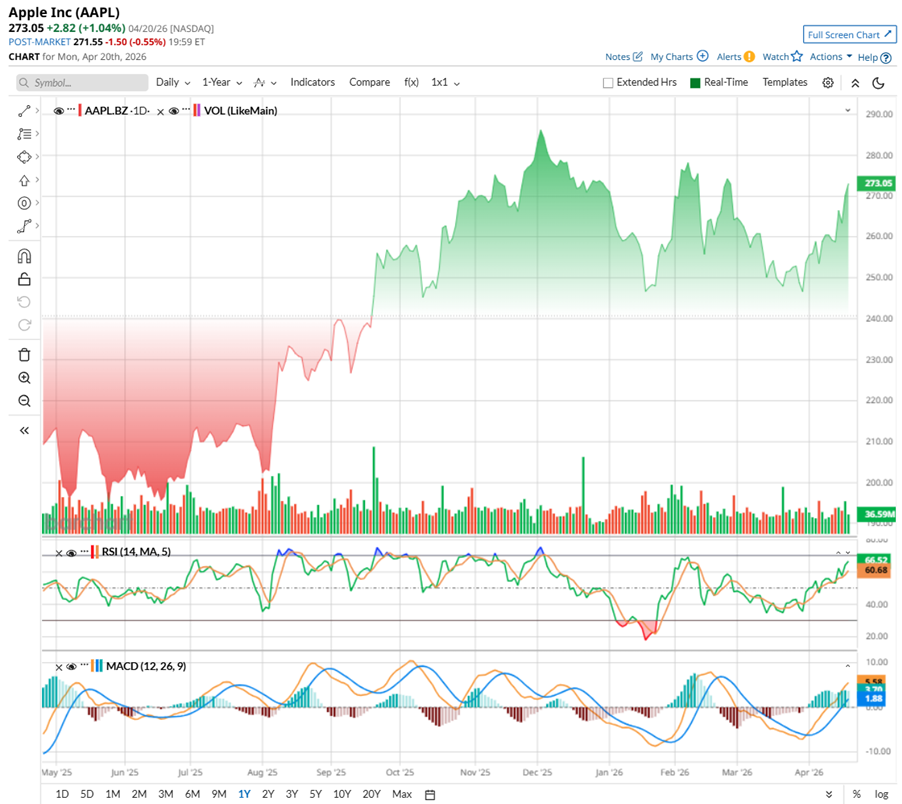Toggle the lock drawings padlock

pyautogui.click(x=24, y=279)
